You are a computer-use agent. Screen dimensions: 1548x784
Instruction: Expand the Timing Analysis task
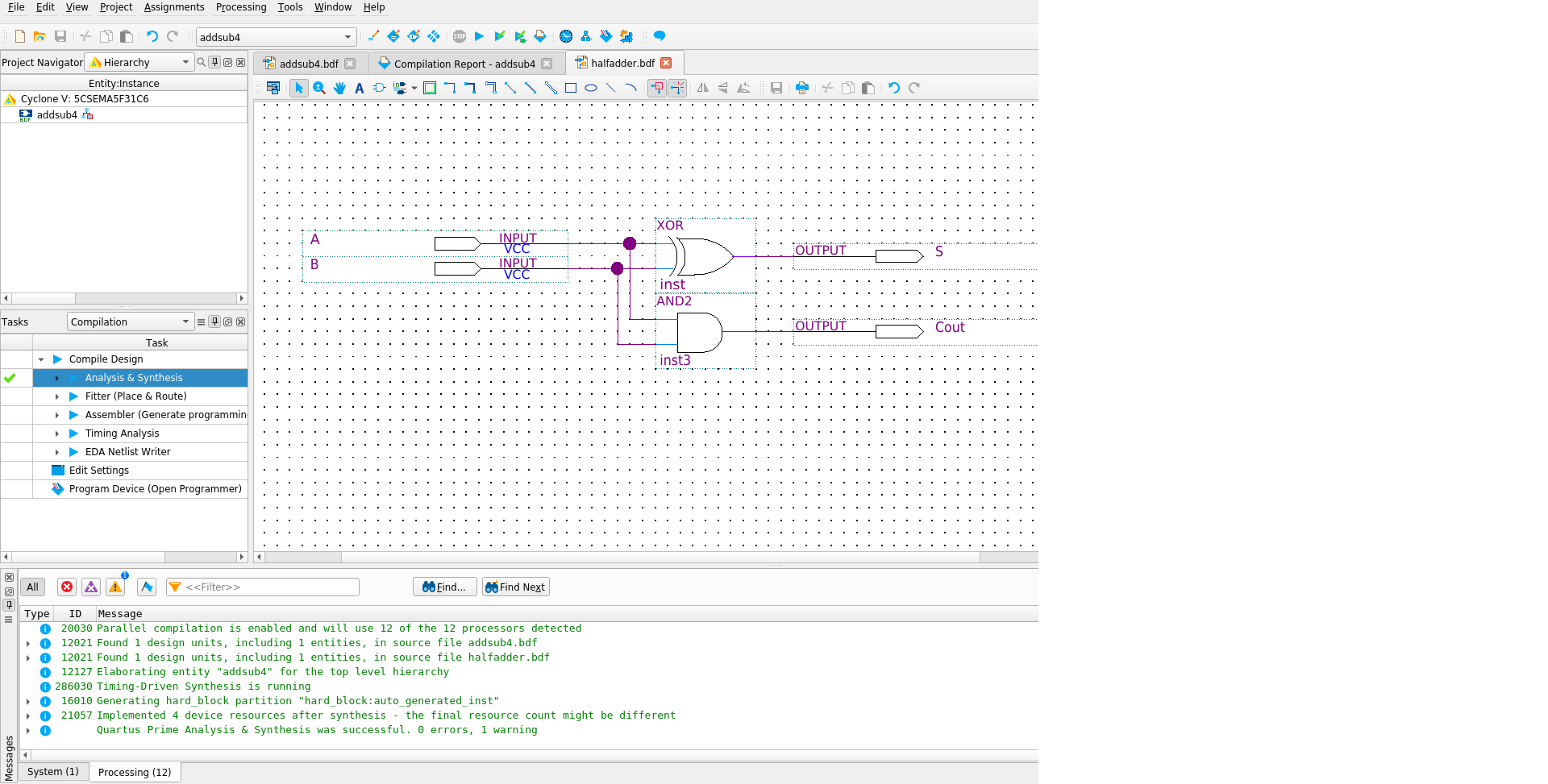[x=57, y=433]
